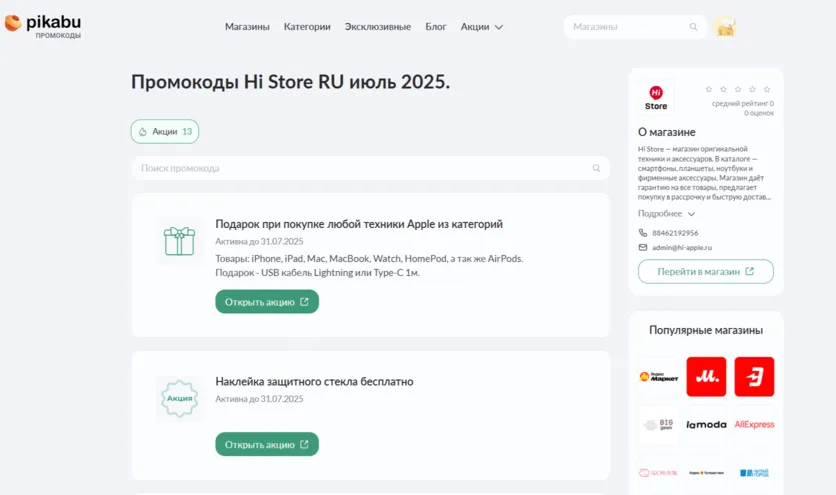Open the Блог menu item
836x495 pixels.
coord(436,27)
